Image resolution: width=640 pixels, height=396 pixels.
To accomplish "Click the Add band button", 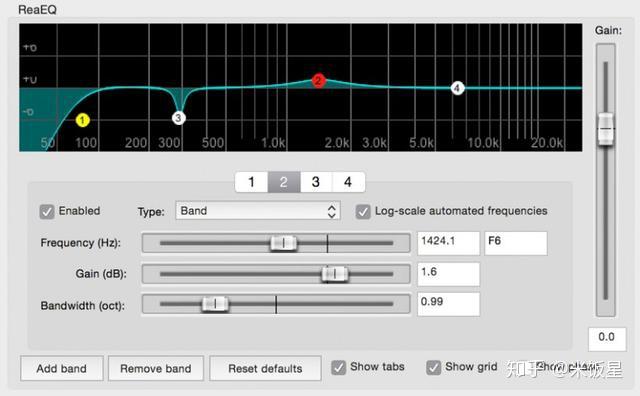I will click(x=62, y=368).
